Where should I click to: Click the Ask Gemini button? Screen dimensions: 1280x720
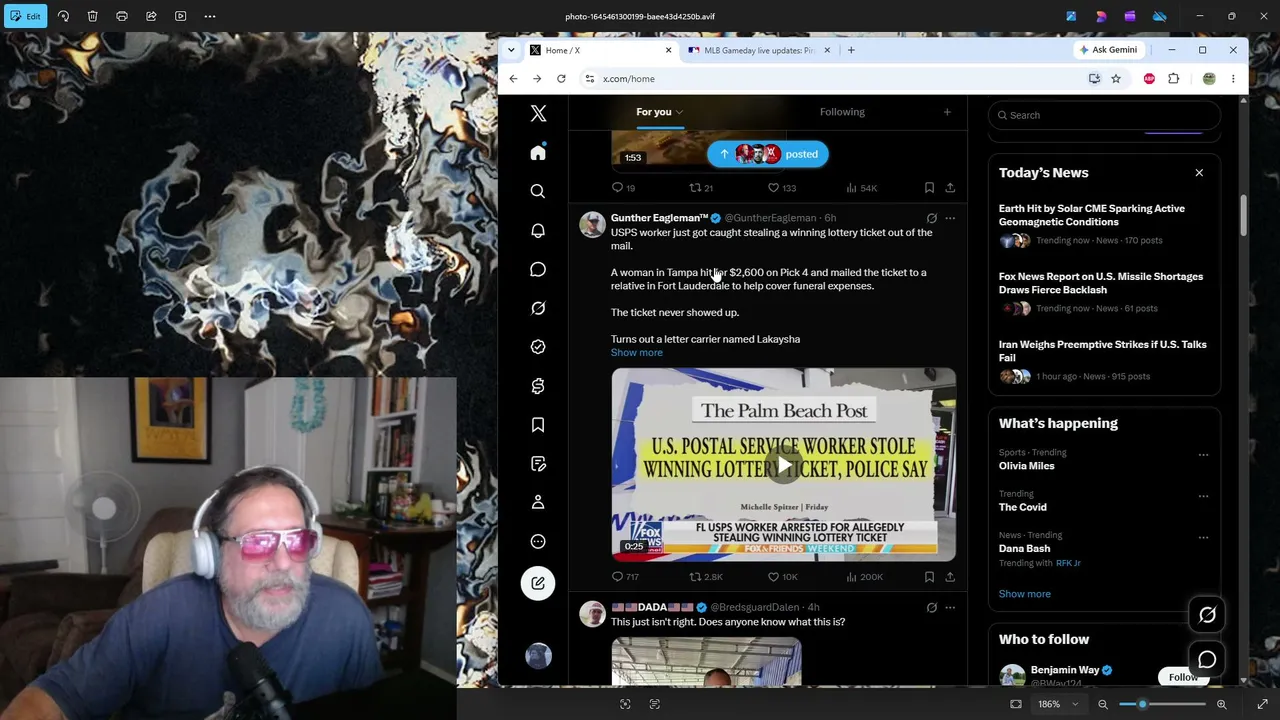coord(1108,50)
